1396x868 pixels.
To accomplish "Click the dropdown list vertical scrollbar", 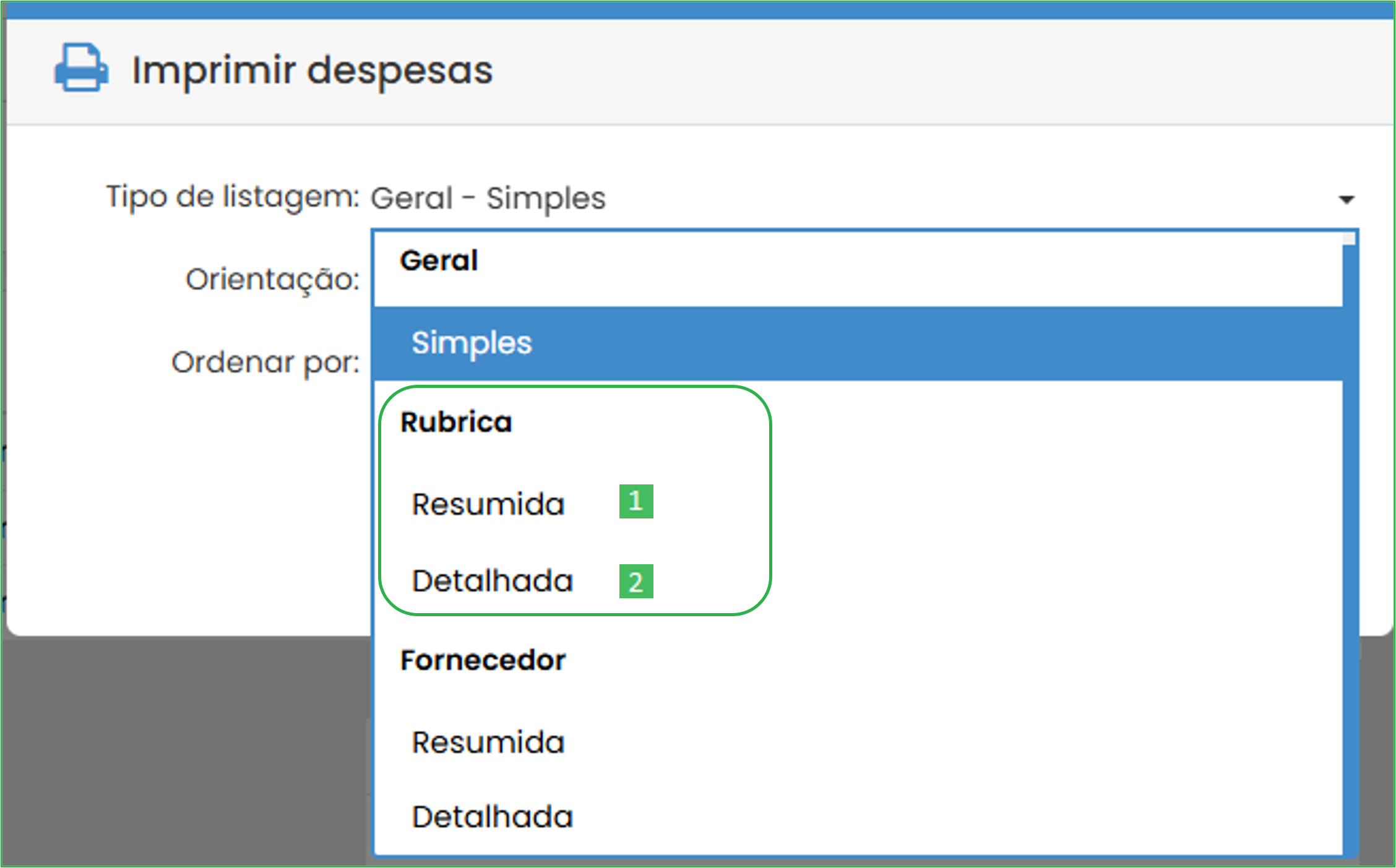I will click(1350, 544).
